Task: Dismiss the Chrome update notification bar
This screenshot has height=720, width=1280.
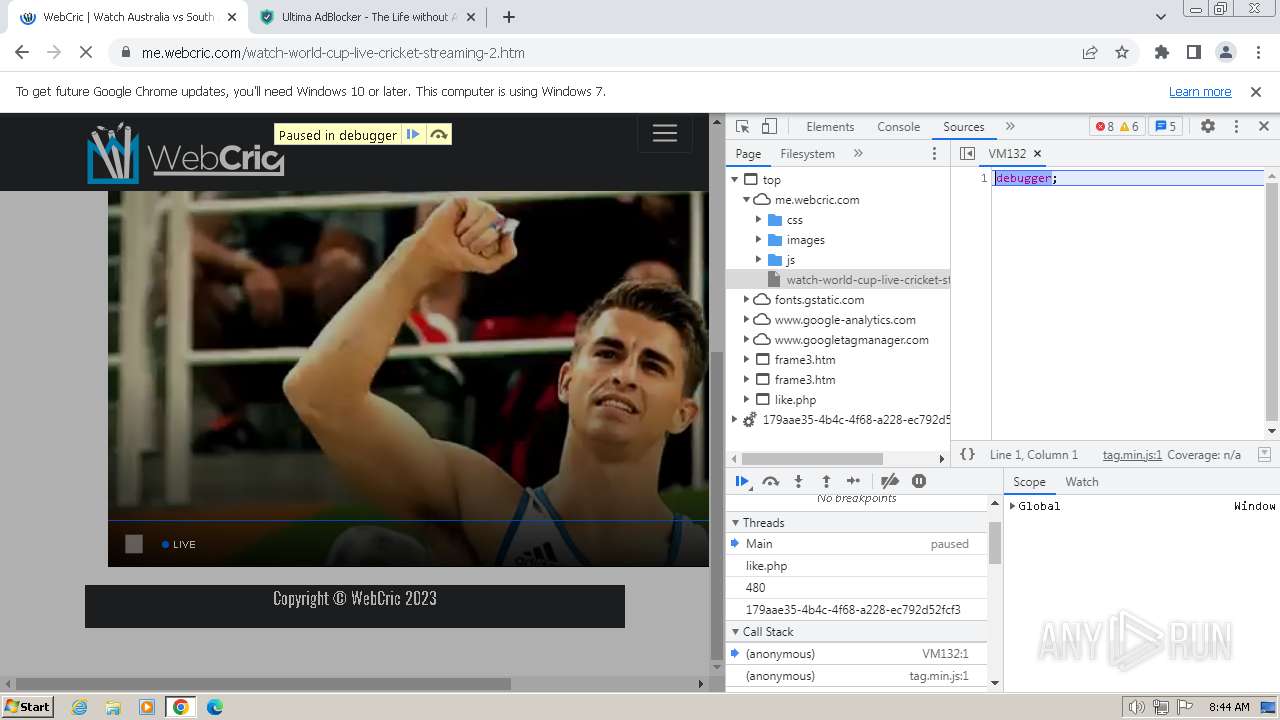Action: 1256,92
